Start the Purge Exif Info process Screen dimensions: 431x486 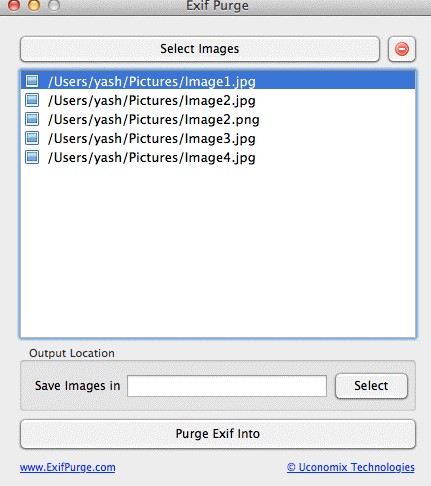click(218, 434)
